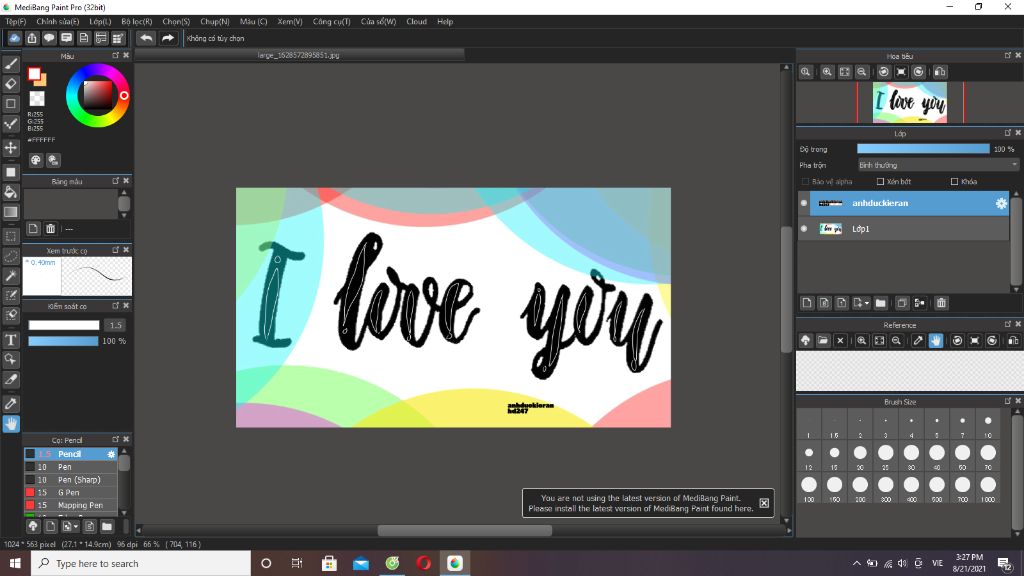Select the Mapping Pen brush
The height and width of the screenshot is (576, 1024).
click(x=71, y=505)
